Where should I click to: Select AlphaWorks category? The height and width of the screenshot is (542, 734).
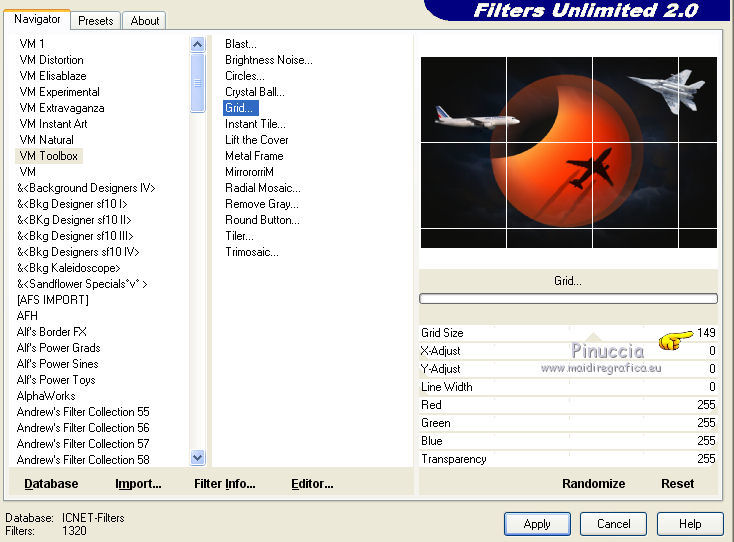pyautogui.click(x=46, y=396)
